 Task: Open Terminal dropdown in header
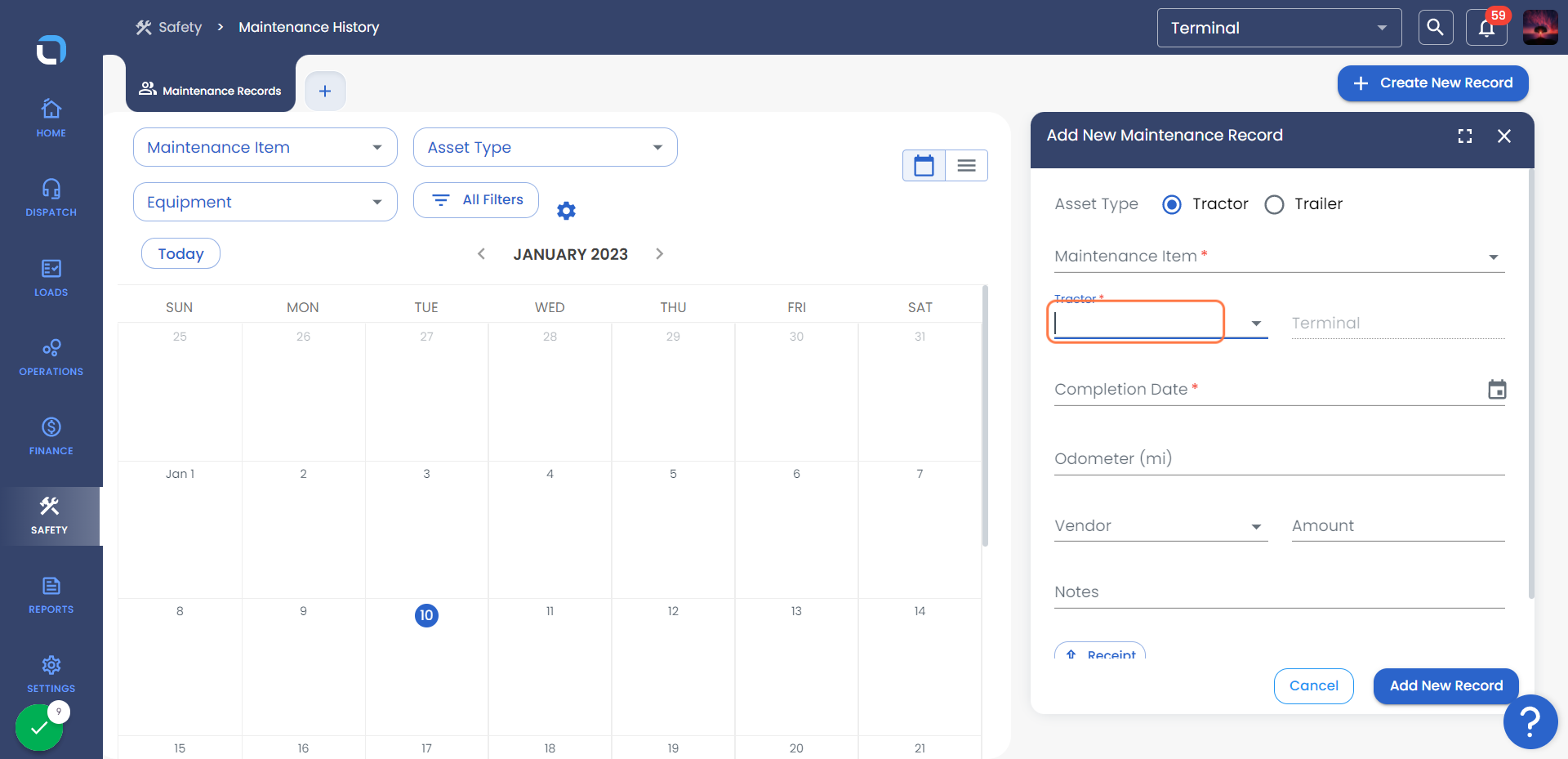(1279, 28)
